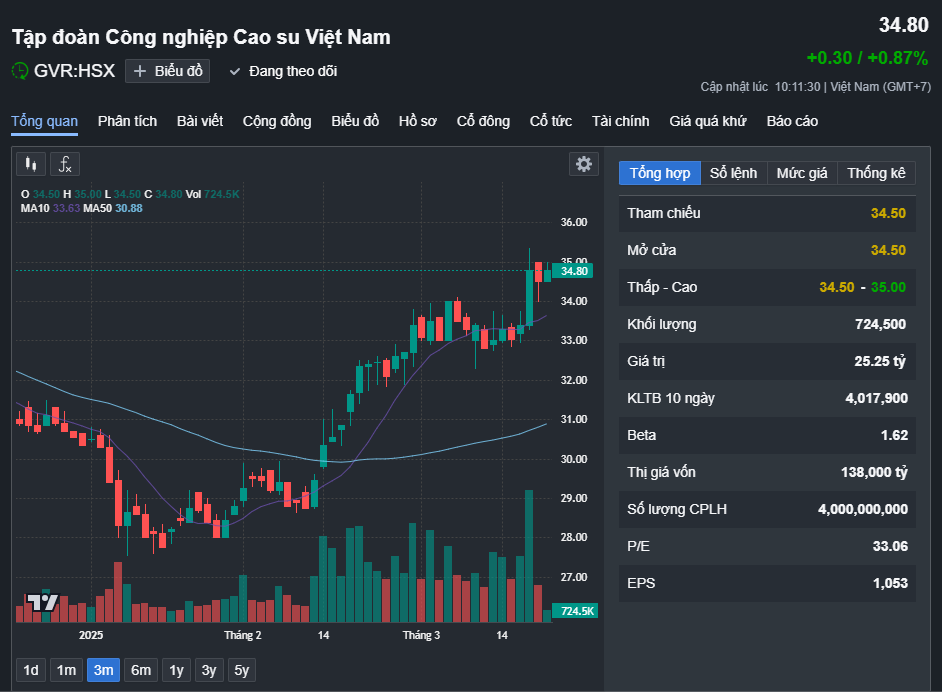Screen dimensions: 942x692
Task: Select the Sổ lệnh panel tab
Action: pyautogui.click(x=734, y=173)
